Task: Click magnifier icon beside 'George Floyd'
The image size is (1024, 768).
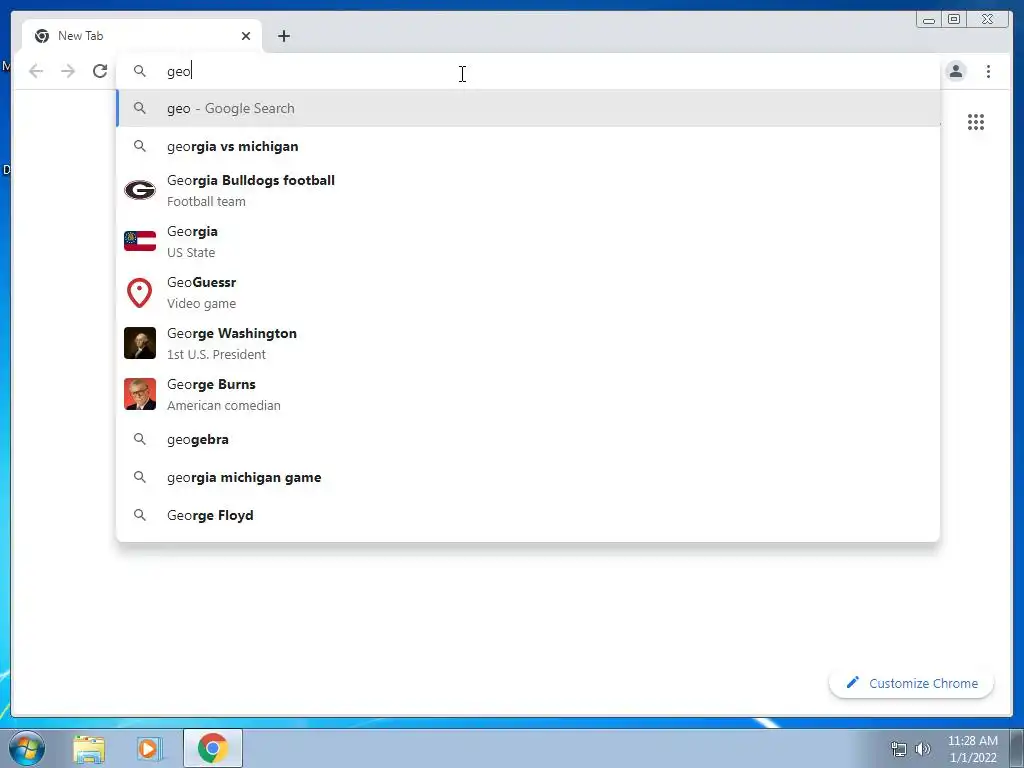Action: pos(140,515)
